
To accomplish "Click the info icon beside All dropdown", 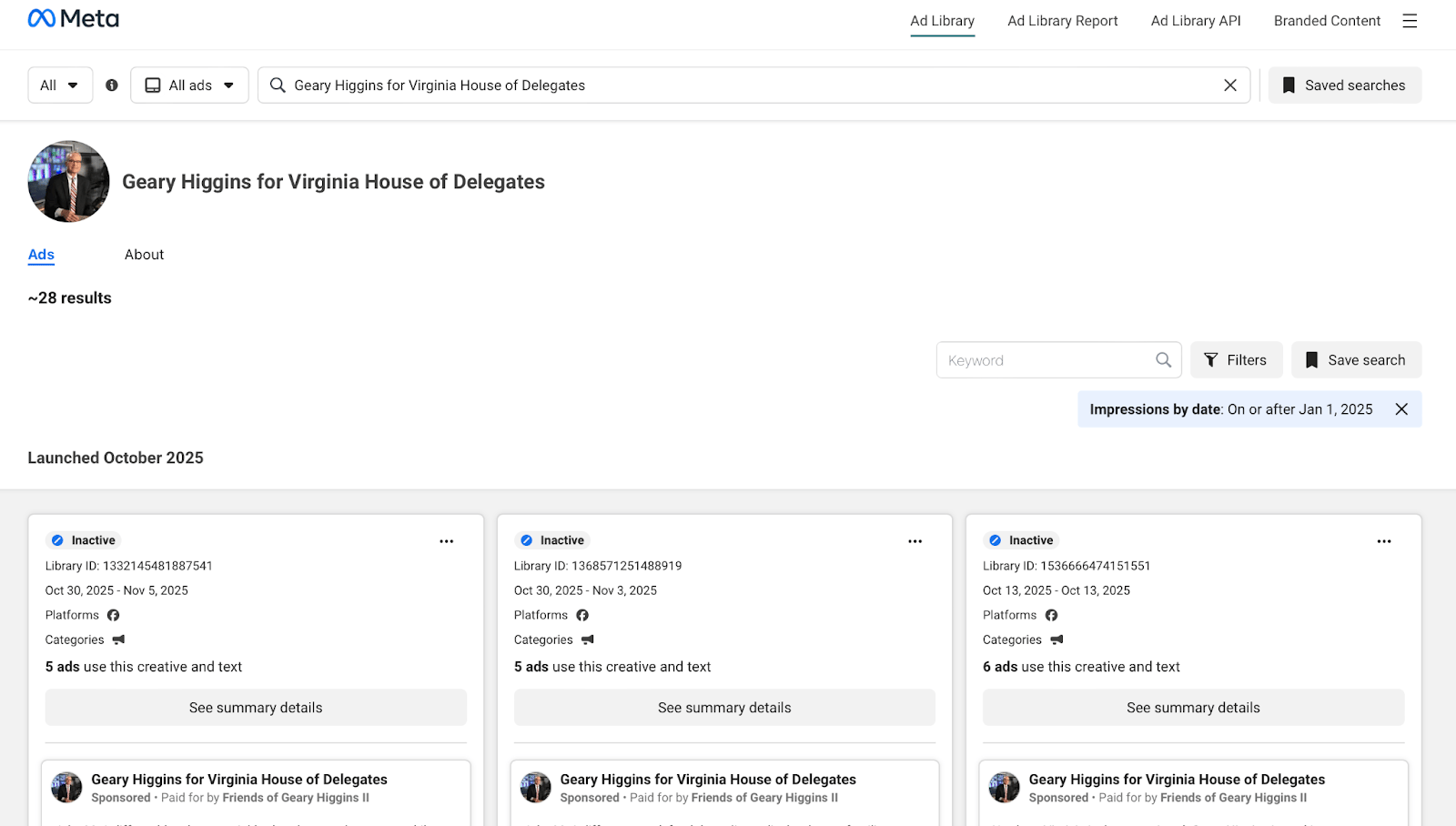I will click(x=112, y=86).
